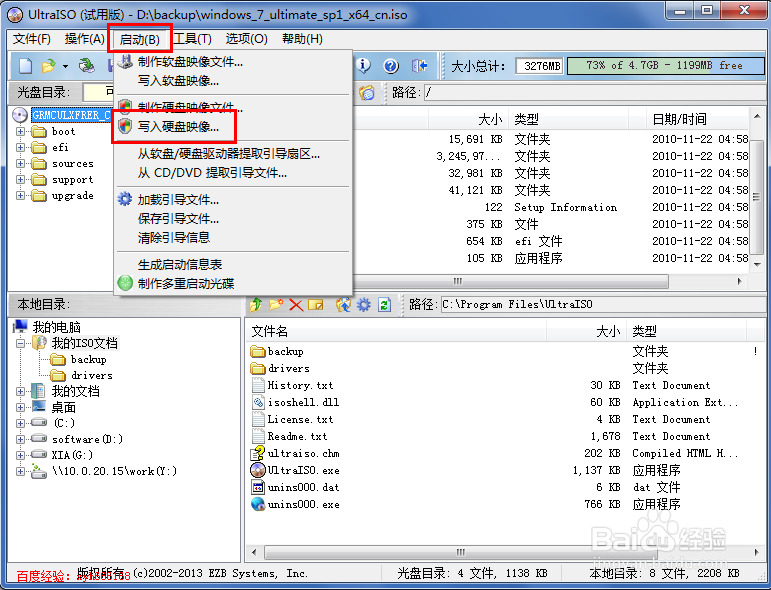Click the 我的电脑 computer icon
The height and width of the screenshot is (590, 771).
21,326
